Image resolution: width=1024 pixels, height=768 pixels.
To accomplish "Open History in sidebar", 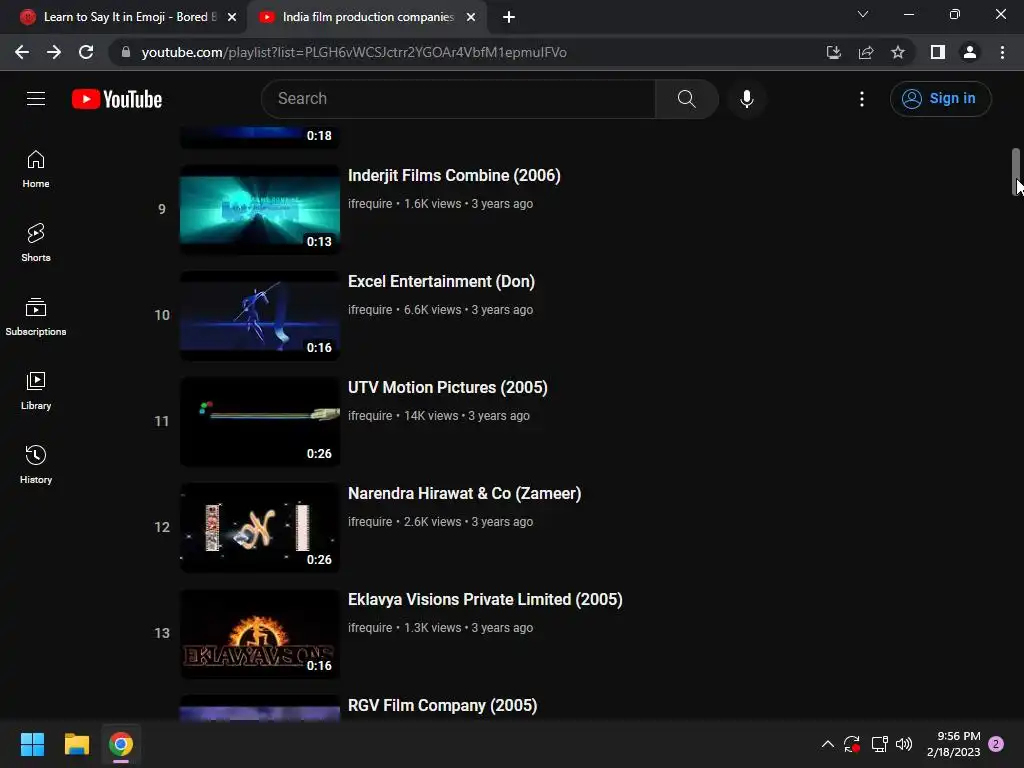I will 36,464.
